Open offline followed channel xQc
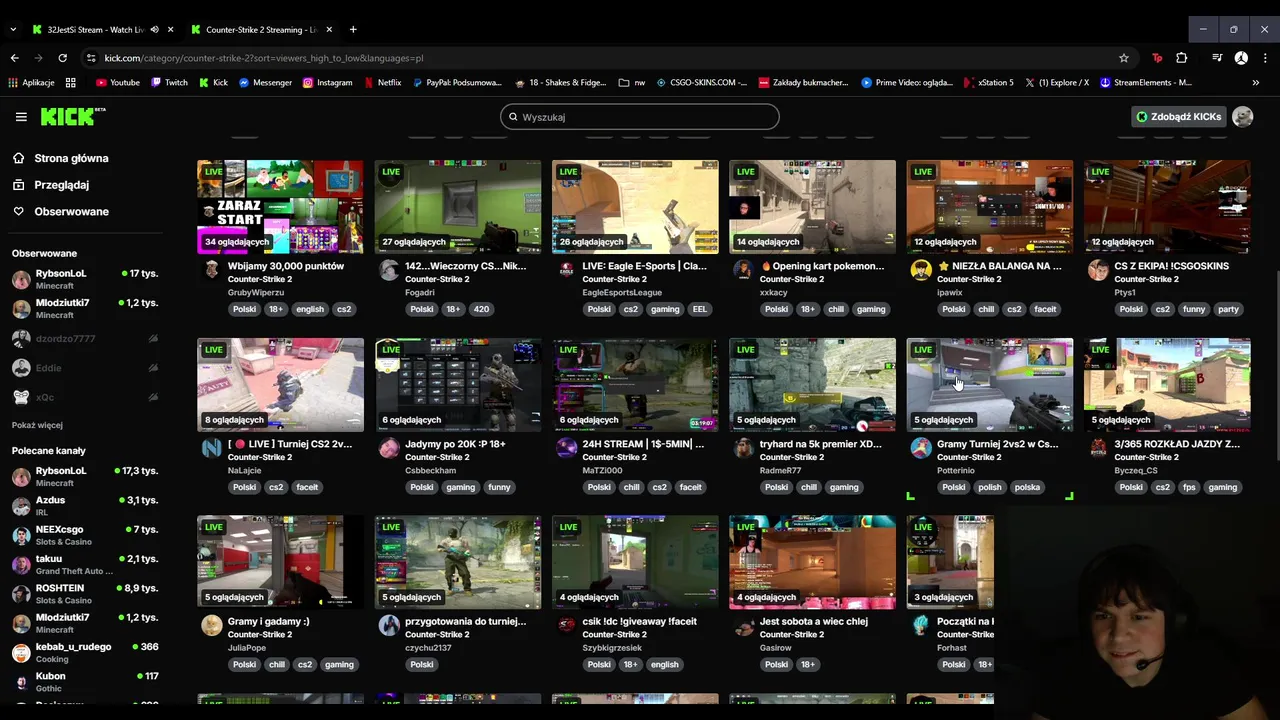The height and width of the screenshot is (720, 1280). pos(86,397)
